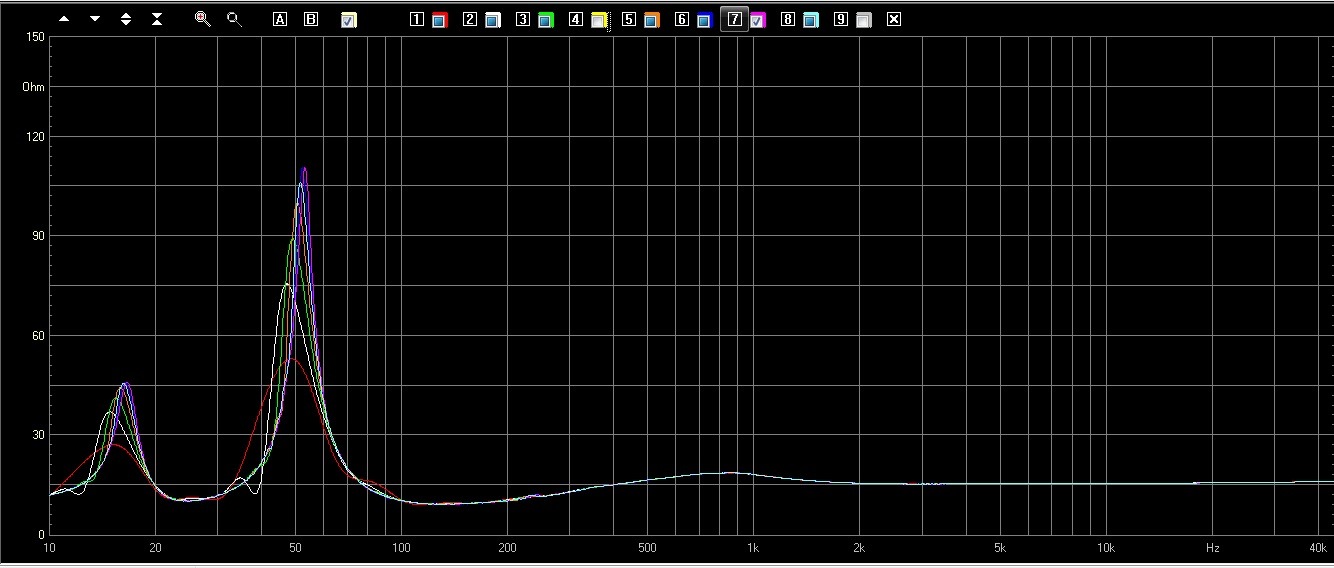The width and height of the screenshot is (1334, 568).
Task: Toggle the yellow curve 4 swatch
Action: tap(599, 20)
